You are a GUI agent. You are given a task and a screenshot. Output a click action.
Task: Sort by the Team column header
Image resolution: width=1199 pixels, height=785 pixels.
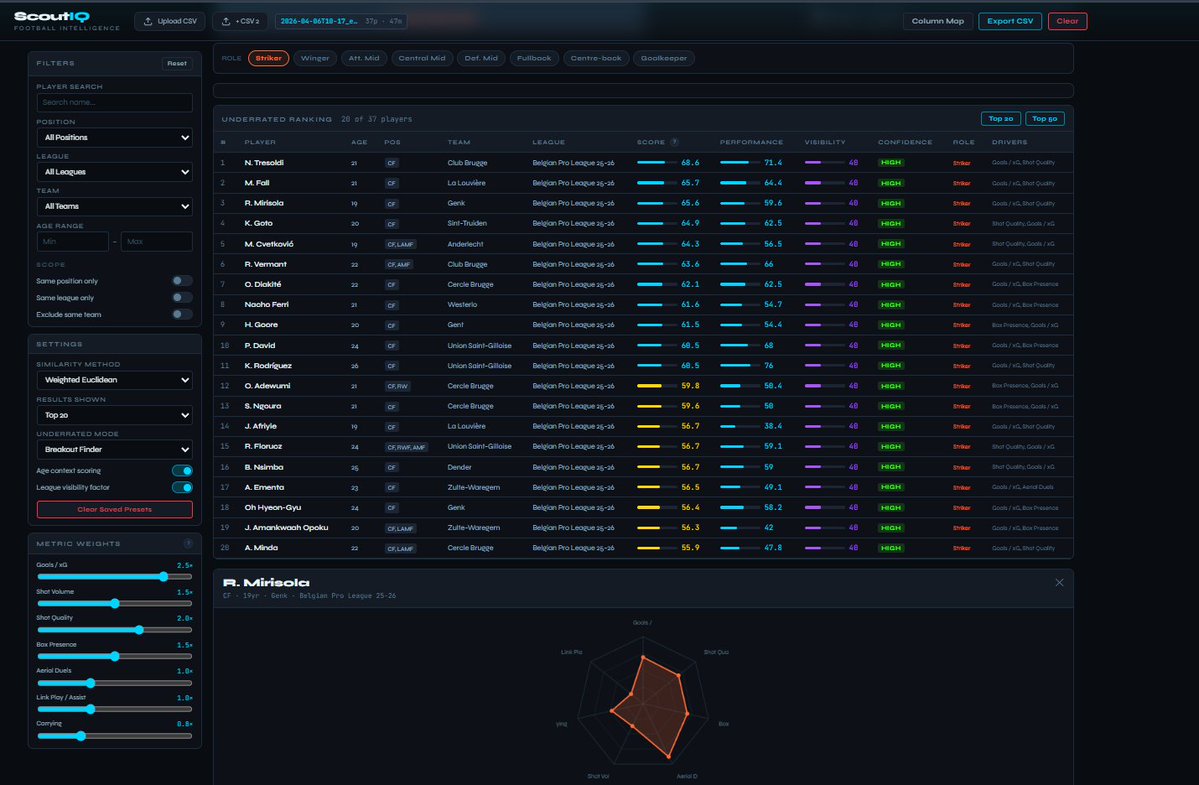[459, 142]
